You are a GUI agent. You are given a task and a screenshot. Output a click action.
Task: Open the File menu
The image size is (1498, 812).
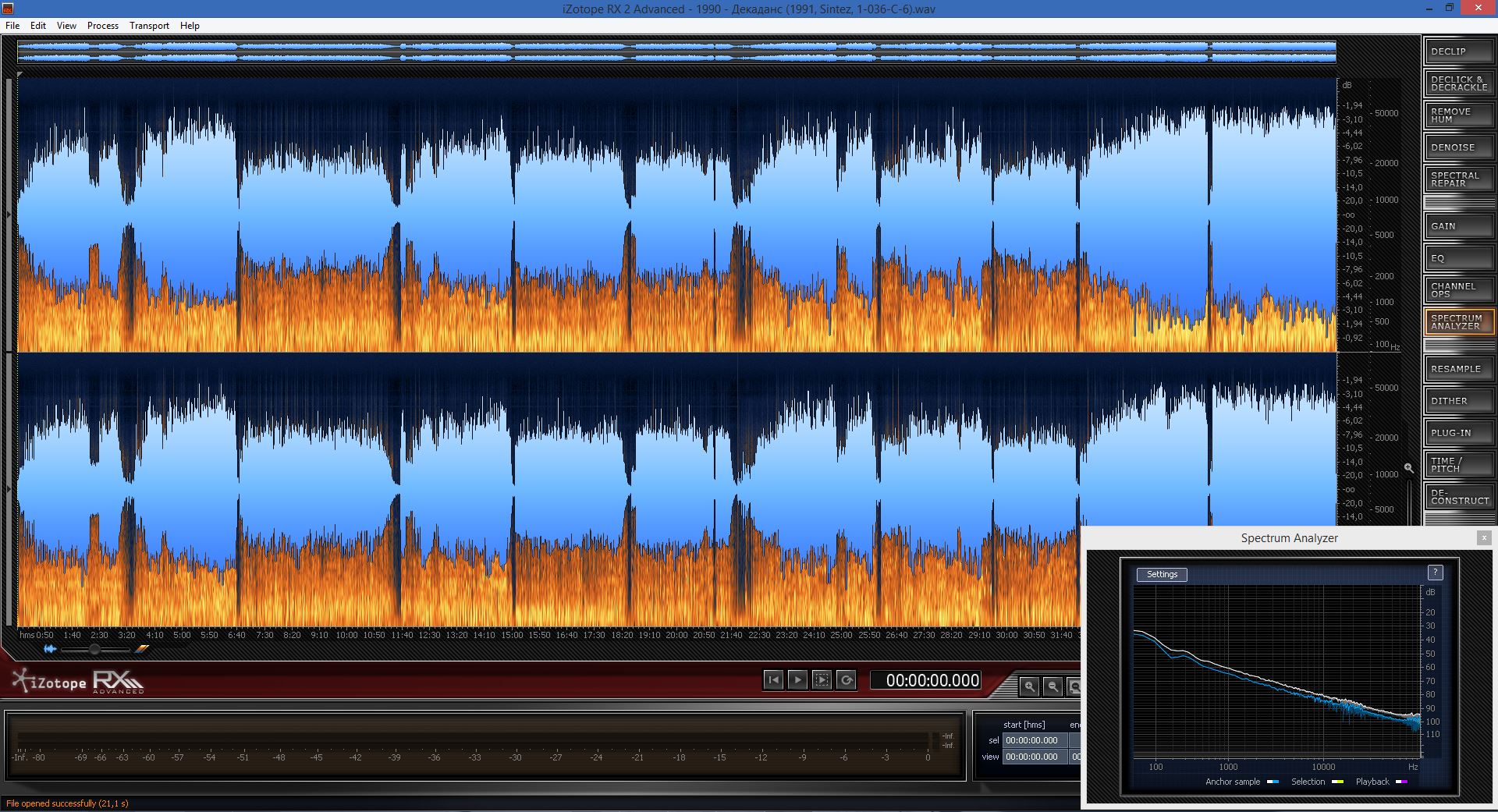pyautogui.click(x=12, y=26)
